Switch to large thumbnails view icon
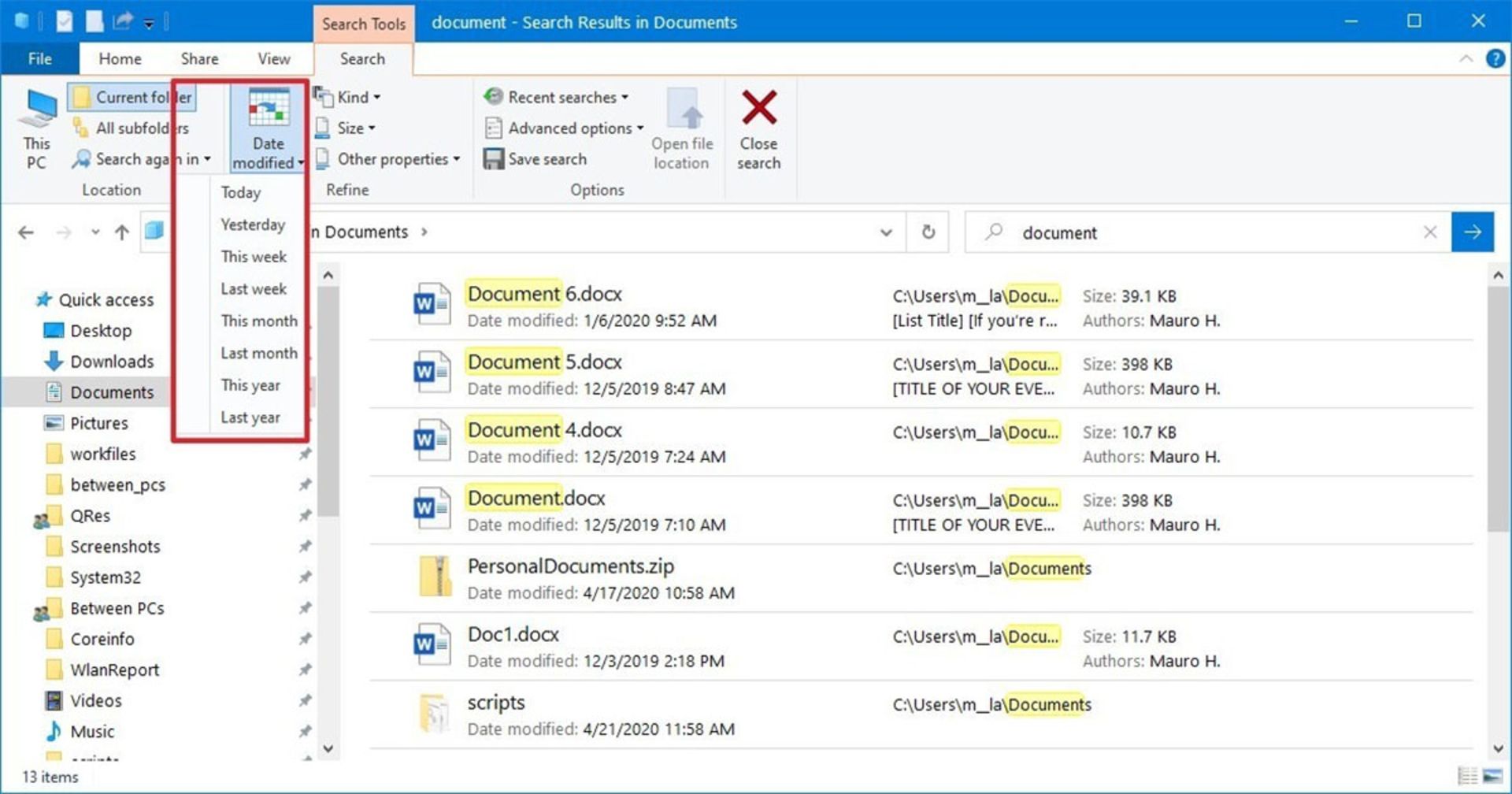 1492,776
